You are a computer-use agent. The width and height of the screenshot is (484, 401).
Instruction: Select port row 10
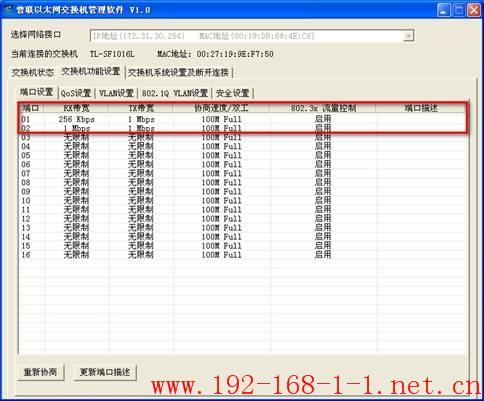point(243,201)
